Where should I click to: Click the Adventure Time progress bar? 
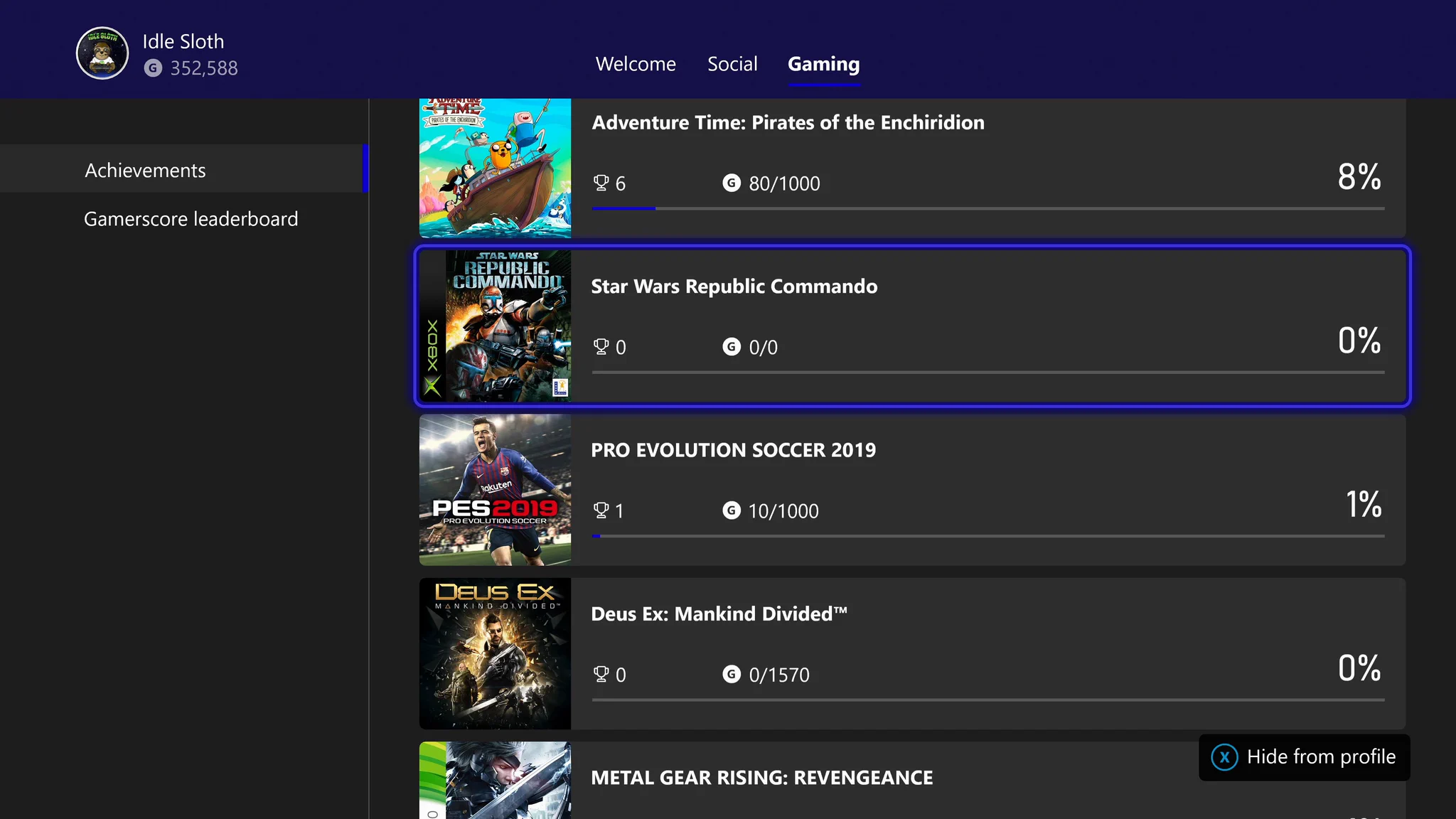click(988, 208)
